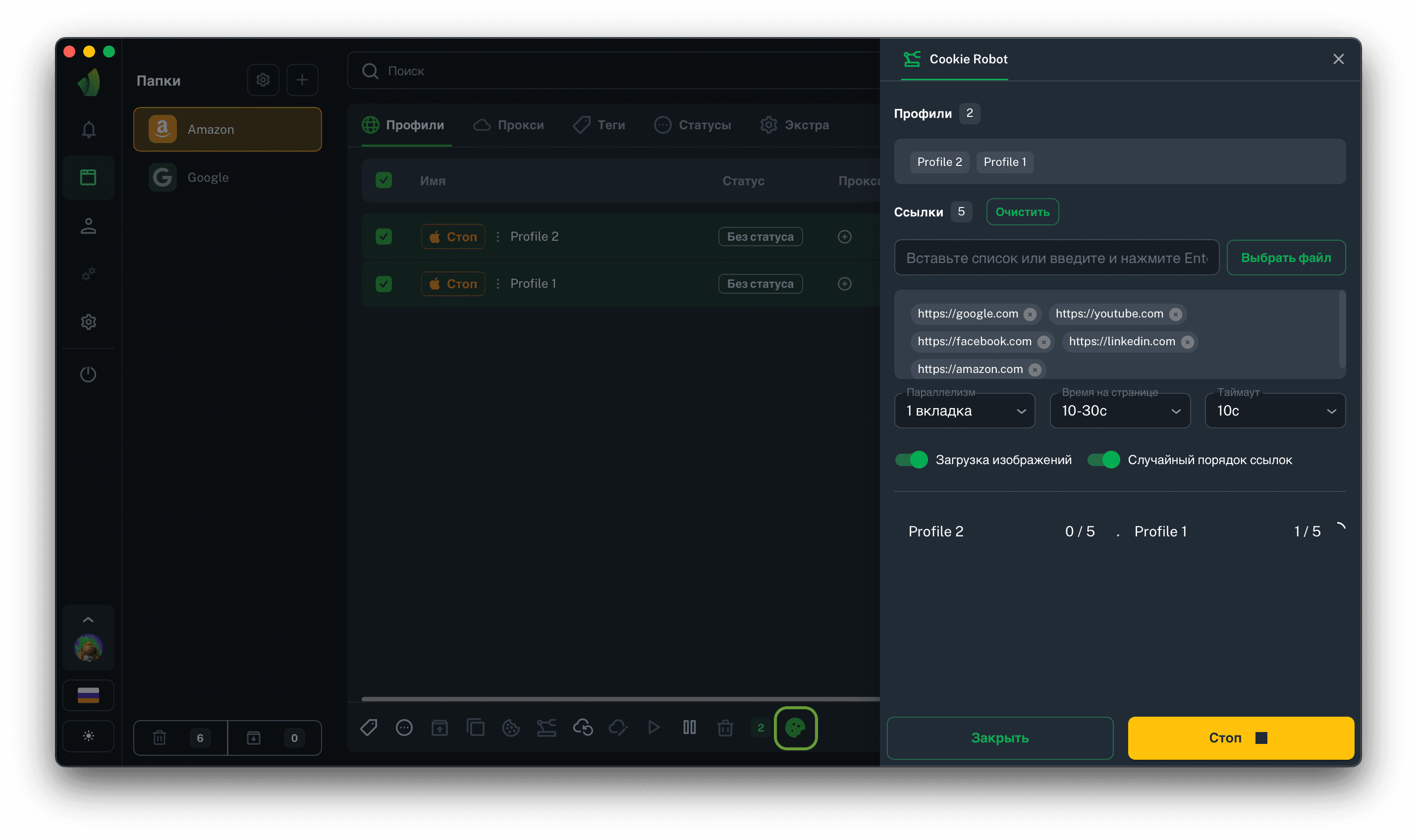Uncheck the Profile 2 row checkbox

pyautogui.click(x=384, y=237)
